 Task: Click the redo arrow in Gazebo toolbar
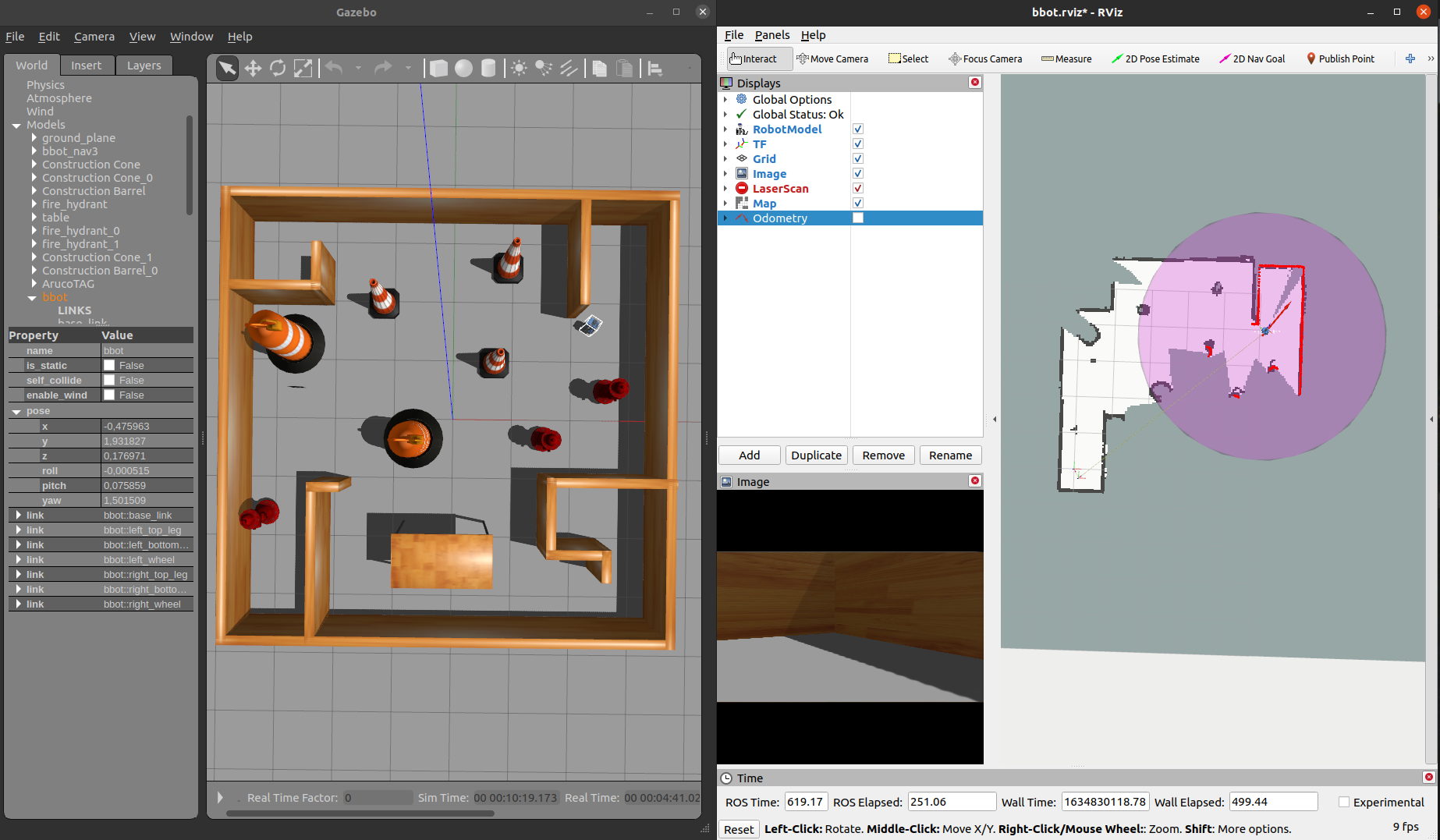383,69
